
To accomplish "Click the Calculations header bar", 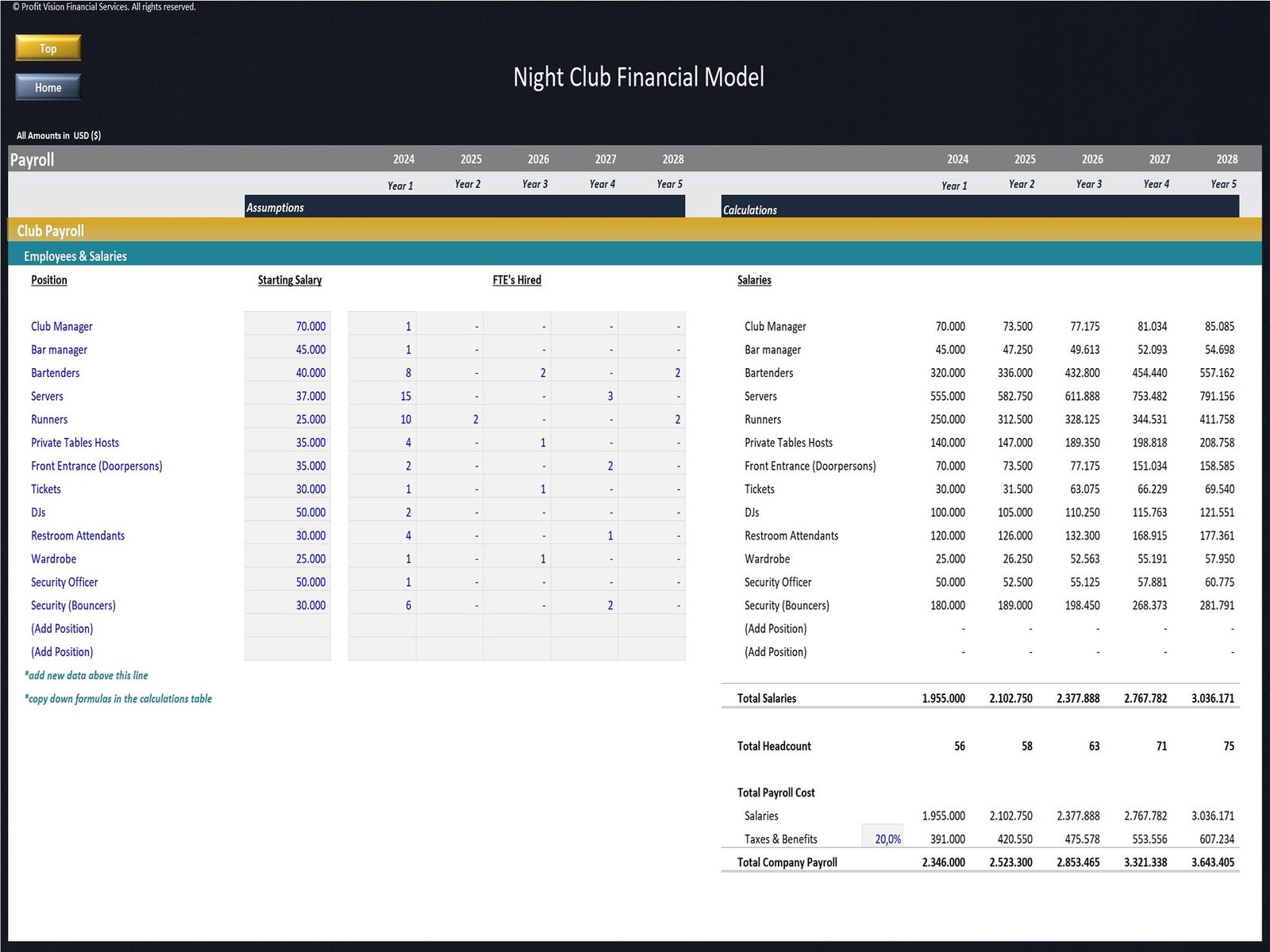I will coord(749,209).
